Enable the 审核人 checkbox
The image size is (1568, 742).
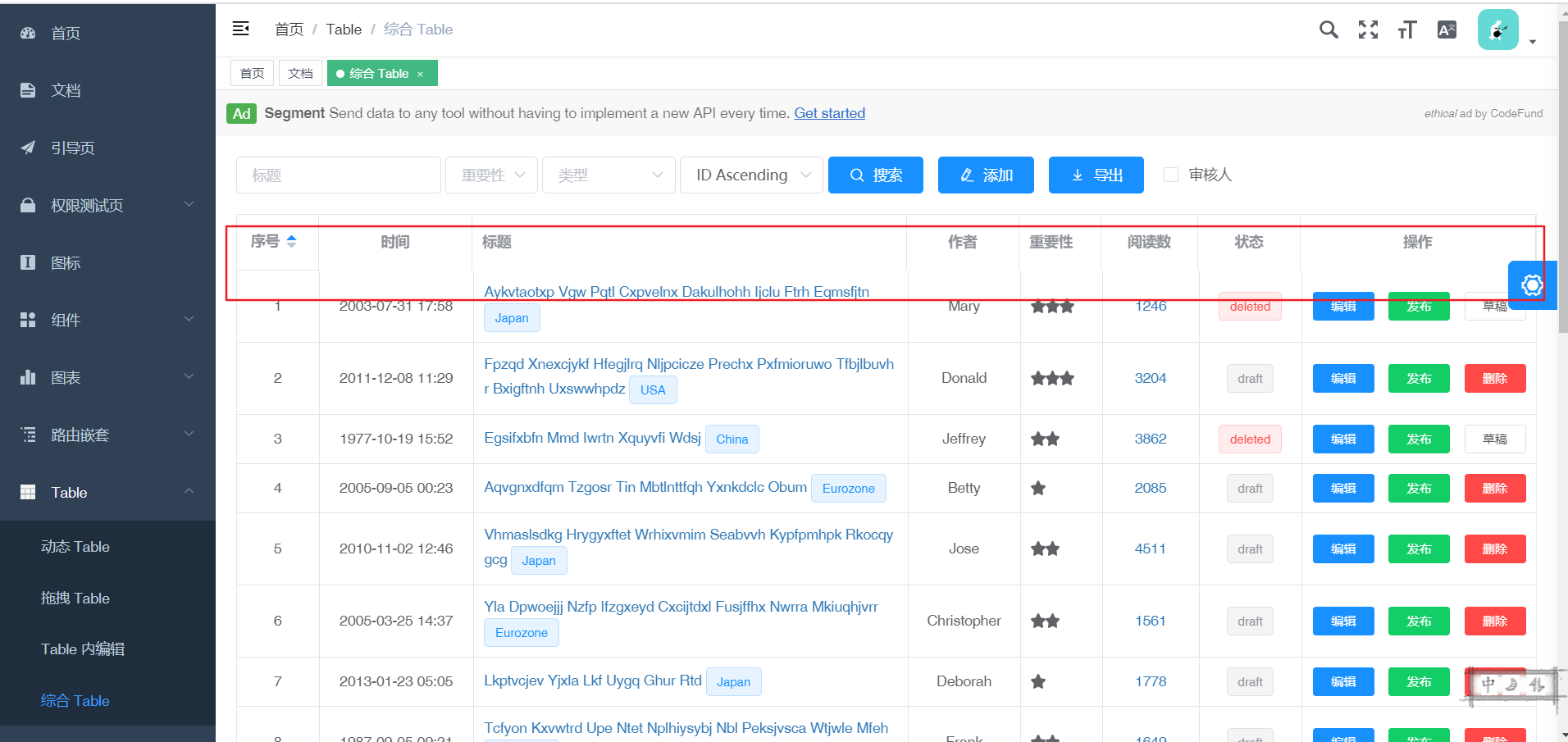click(1170, 174)
